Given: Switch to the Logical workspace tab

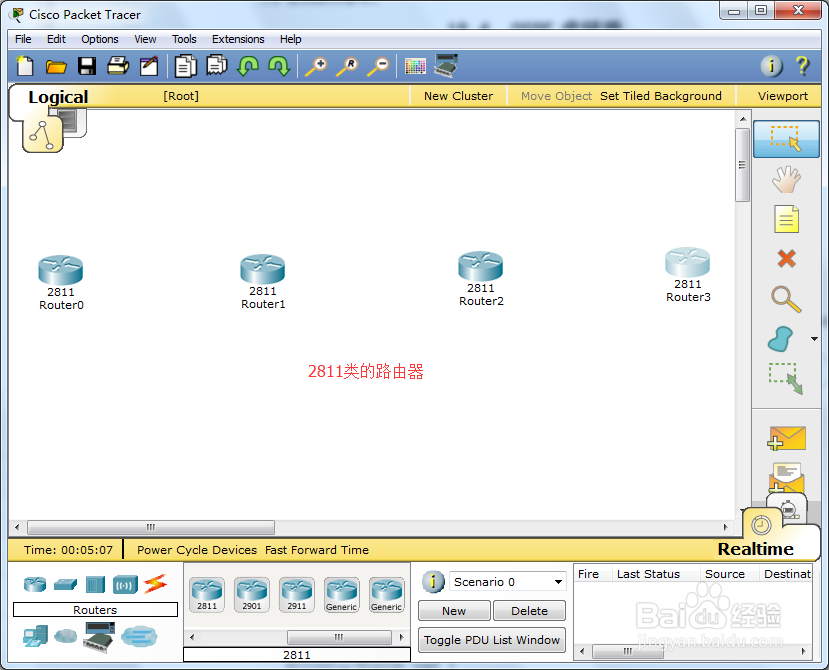Looking at the screenshot, I should point(58,97).
